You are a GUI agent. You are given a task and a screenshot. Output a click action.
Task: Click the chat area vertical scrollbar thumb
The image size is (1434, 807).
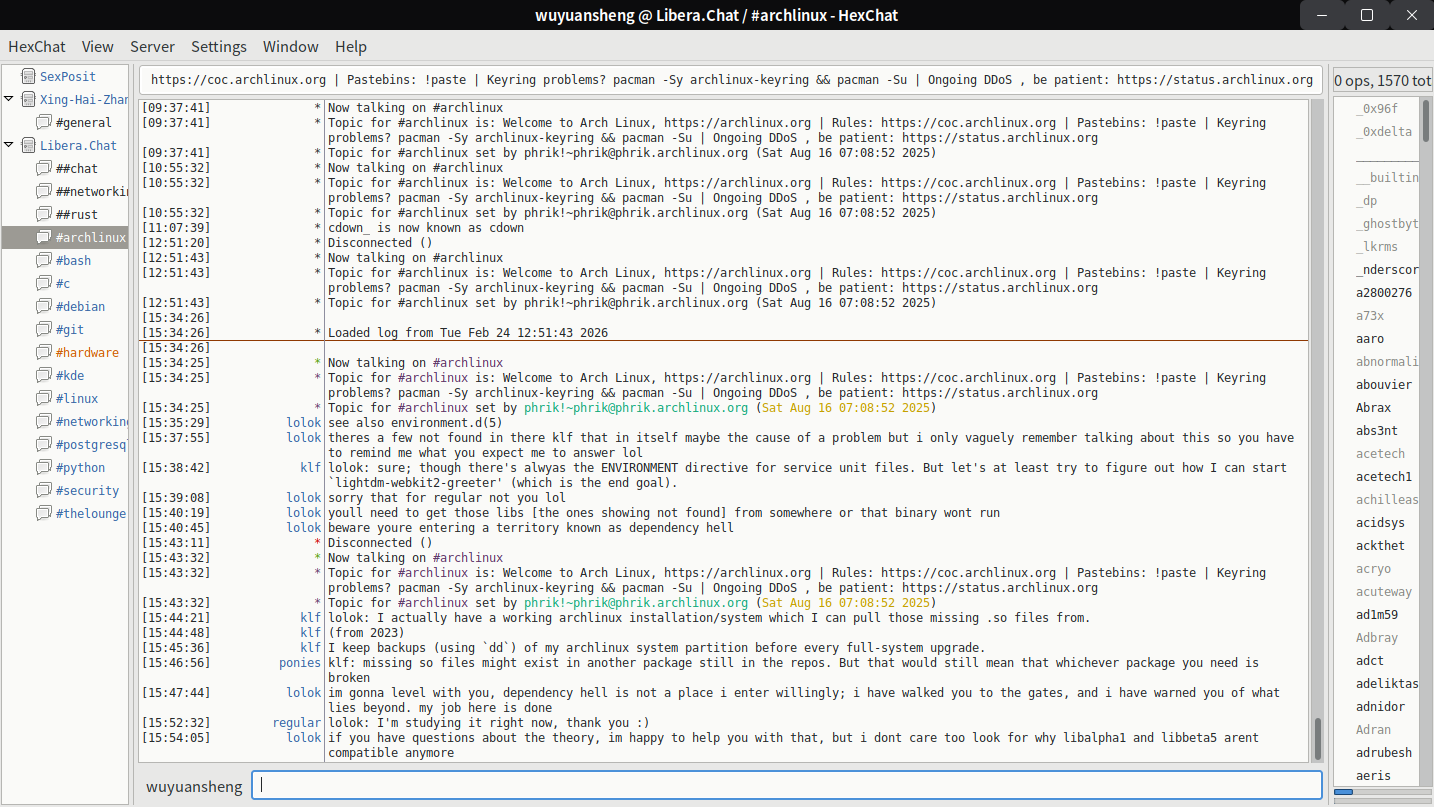pos(1317,738)
